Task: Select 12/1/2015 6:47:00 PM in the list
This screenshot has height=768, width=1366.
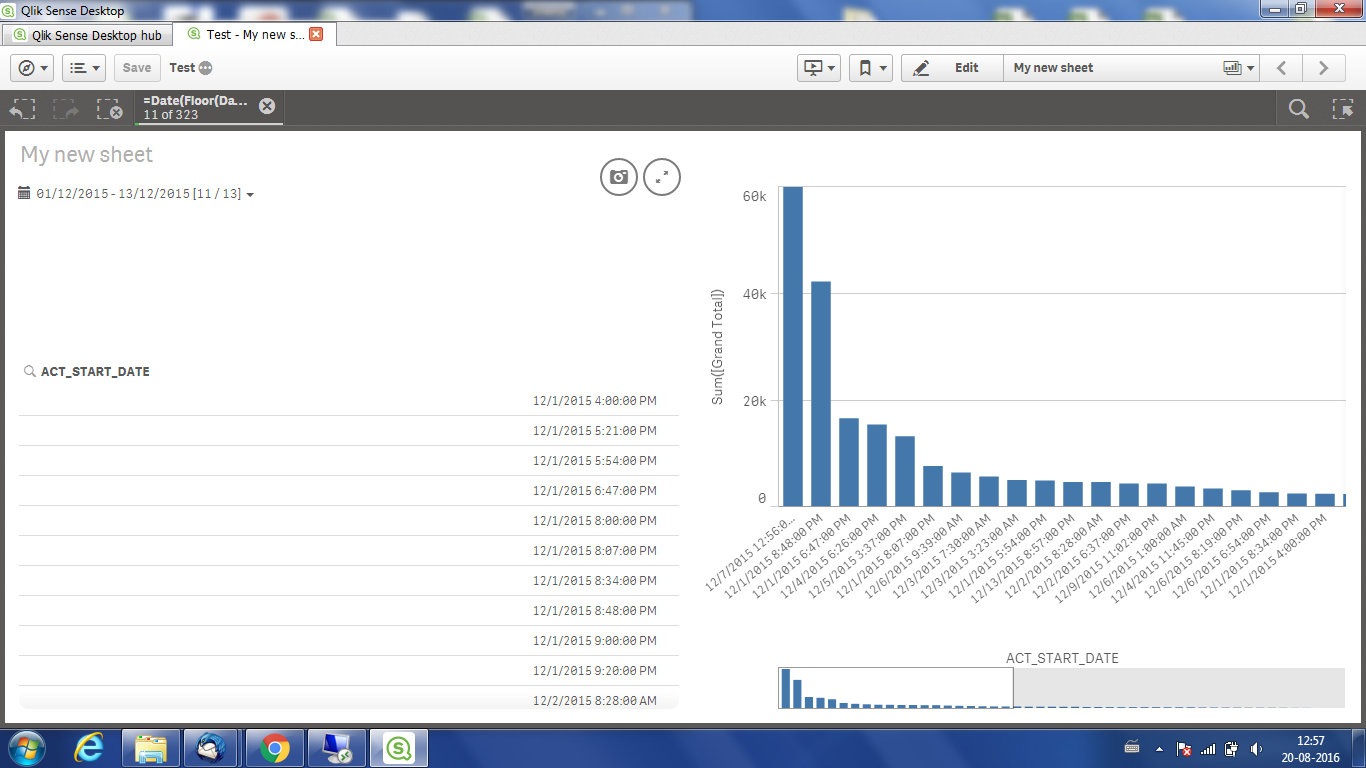Action: pyautogui.click(x=348, y=491)
